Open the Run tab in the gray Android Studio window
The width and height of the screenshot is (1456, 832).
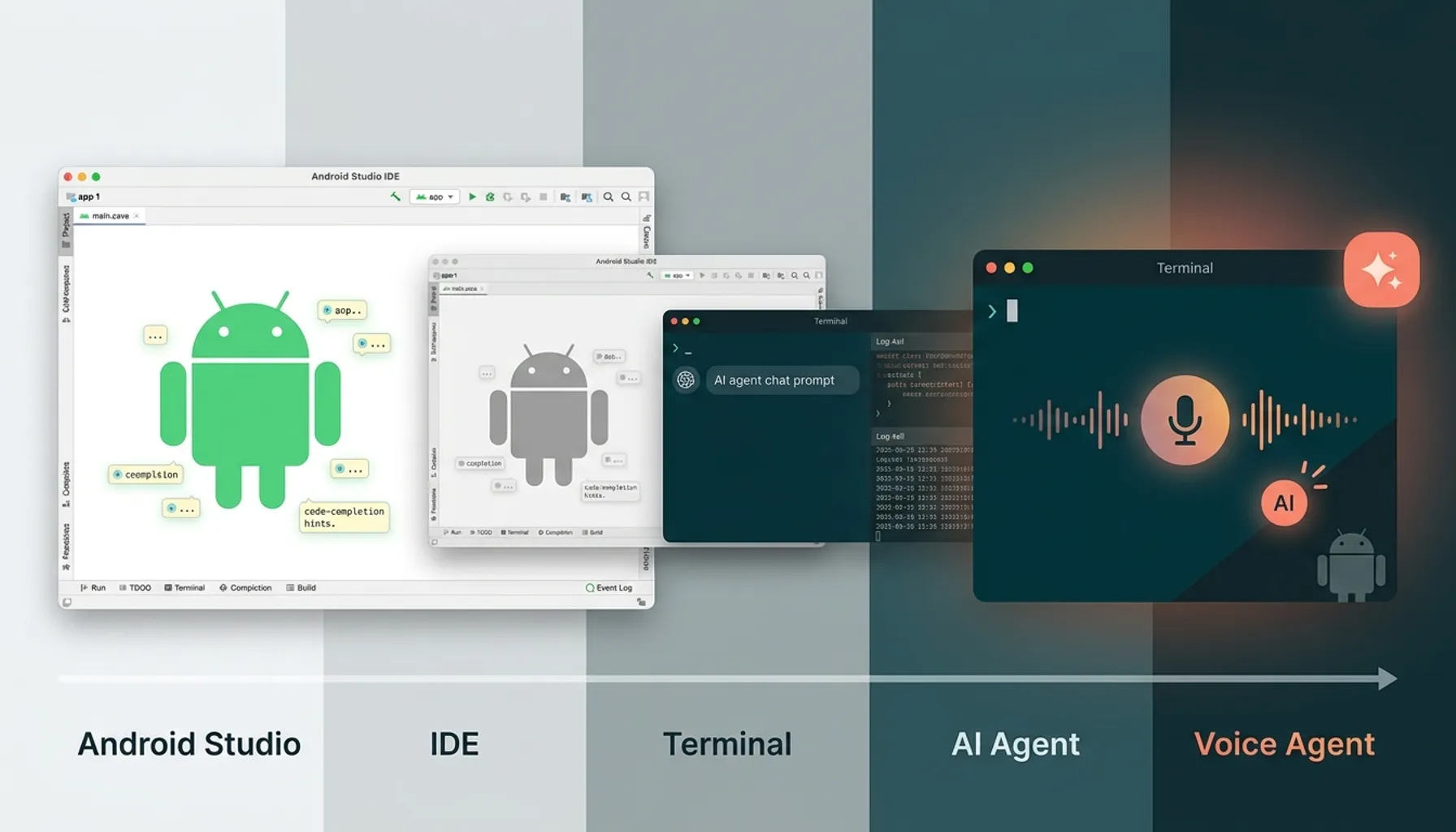pos(452,532)
